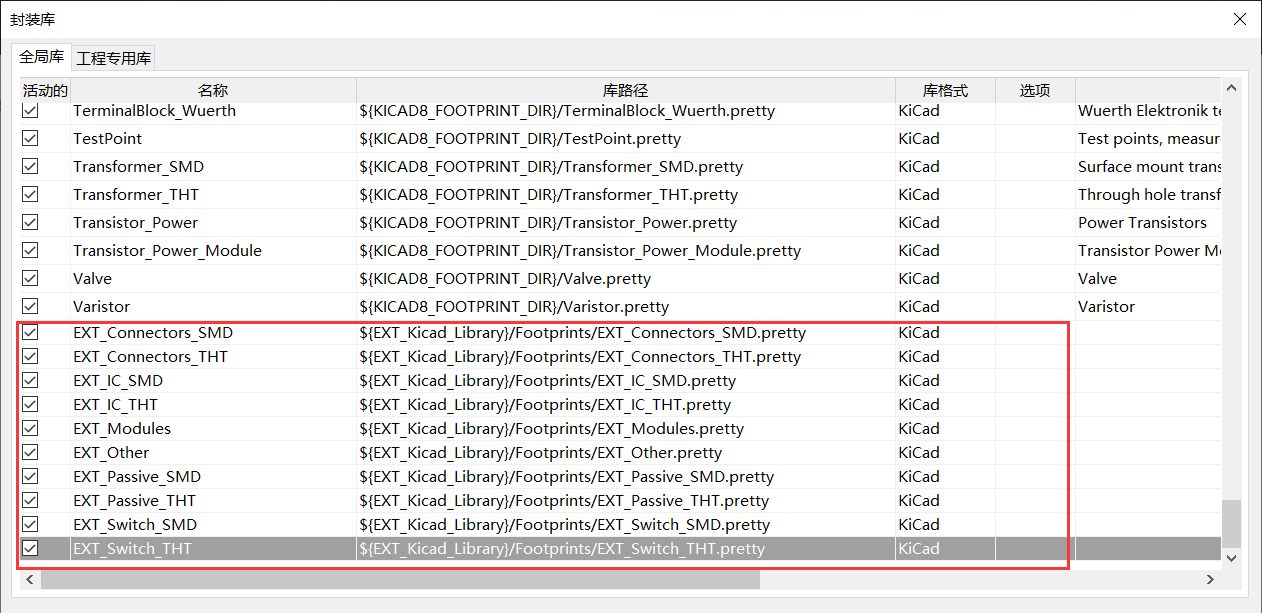Screen dimensions: 1262x613
Task: Uncheck the Transformer_SMD library checkbox
Action: 31,166
